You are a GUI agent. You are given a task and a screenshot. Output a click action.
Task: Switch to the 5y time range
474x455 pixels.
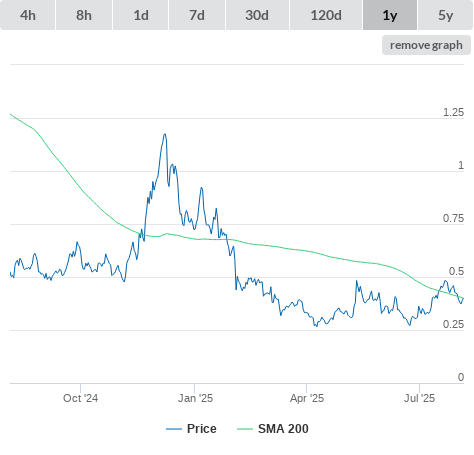(x=445, y=15)
